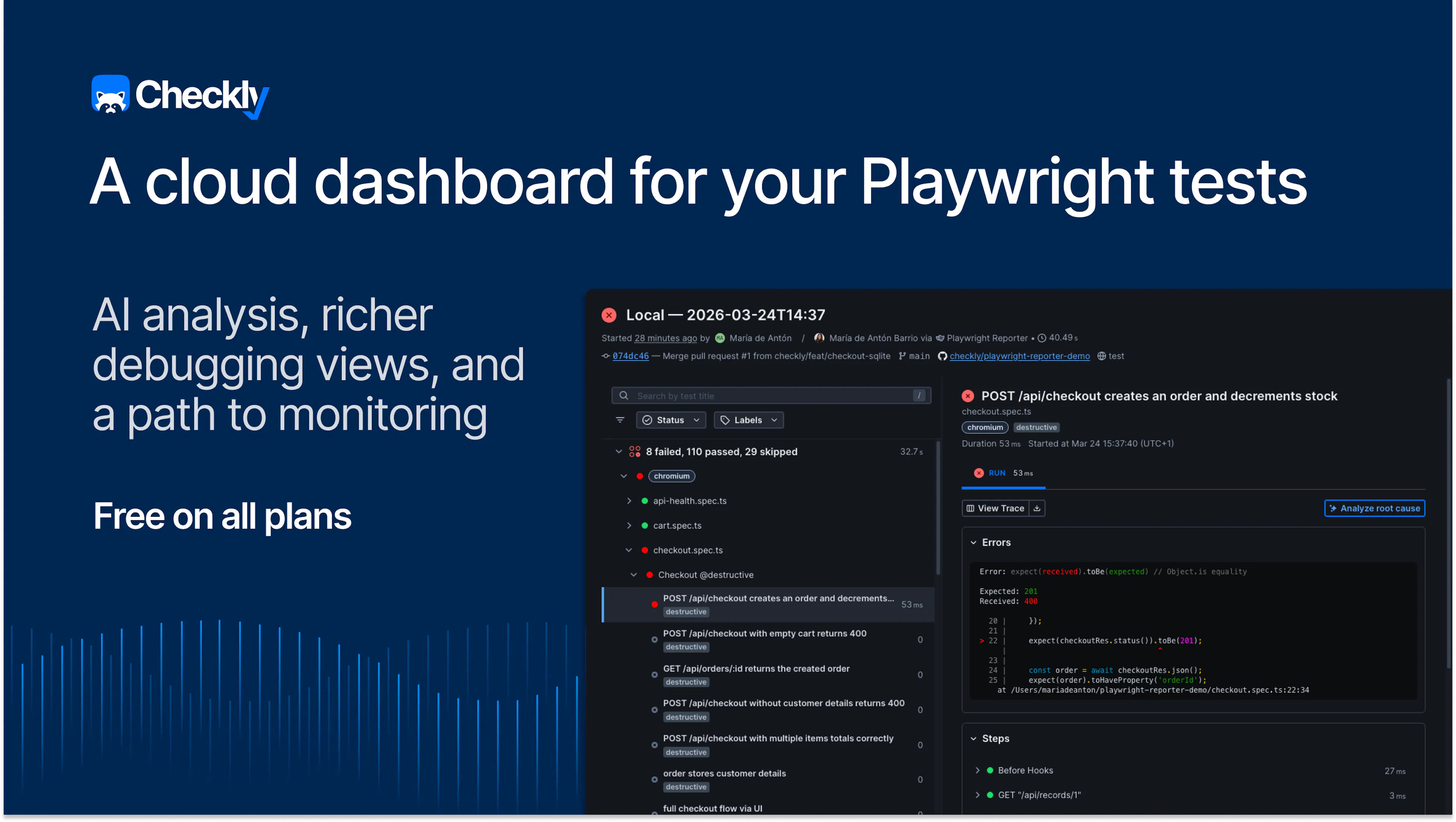This screenshot has width=1456, height=822.
Task: Click the red failed status icon by Local
Action: click(609, 315)
